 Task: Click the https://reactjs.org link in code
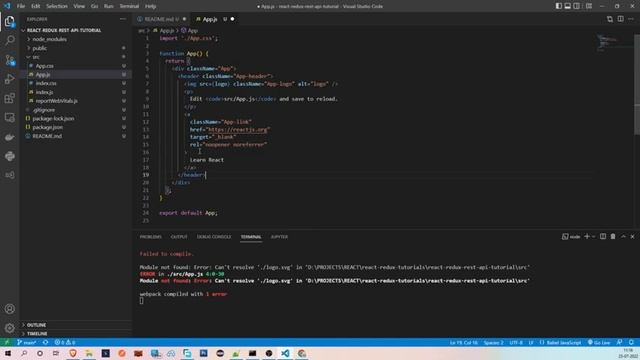coord(238,129)
